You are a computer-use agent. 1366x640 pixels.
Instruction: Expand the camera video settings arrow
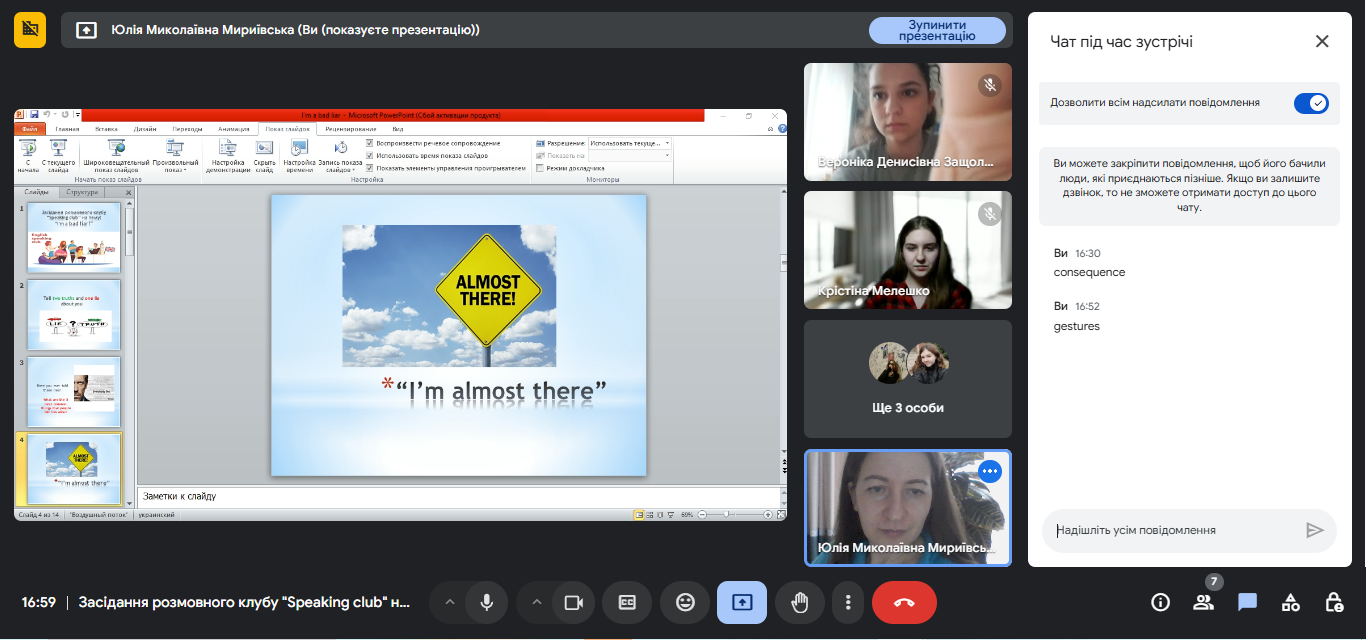[x=537, y=602]
